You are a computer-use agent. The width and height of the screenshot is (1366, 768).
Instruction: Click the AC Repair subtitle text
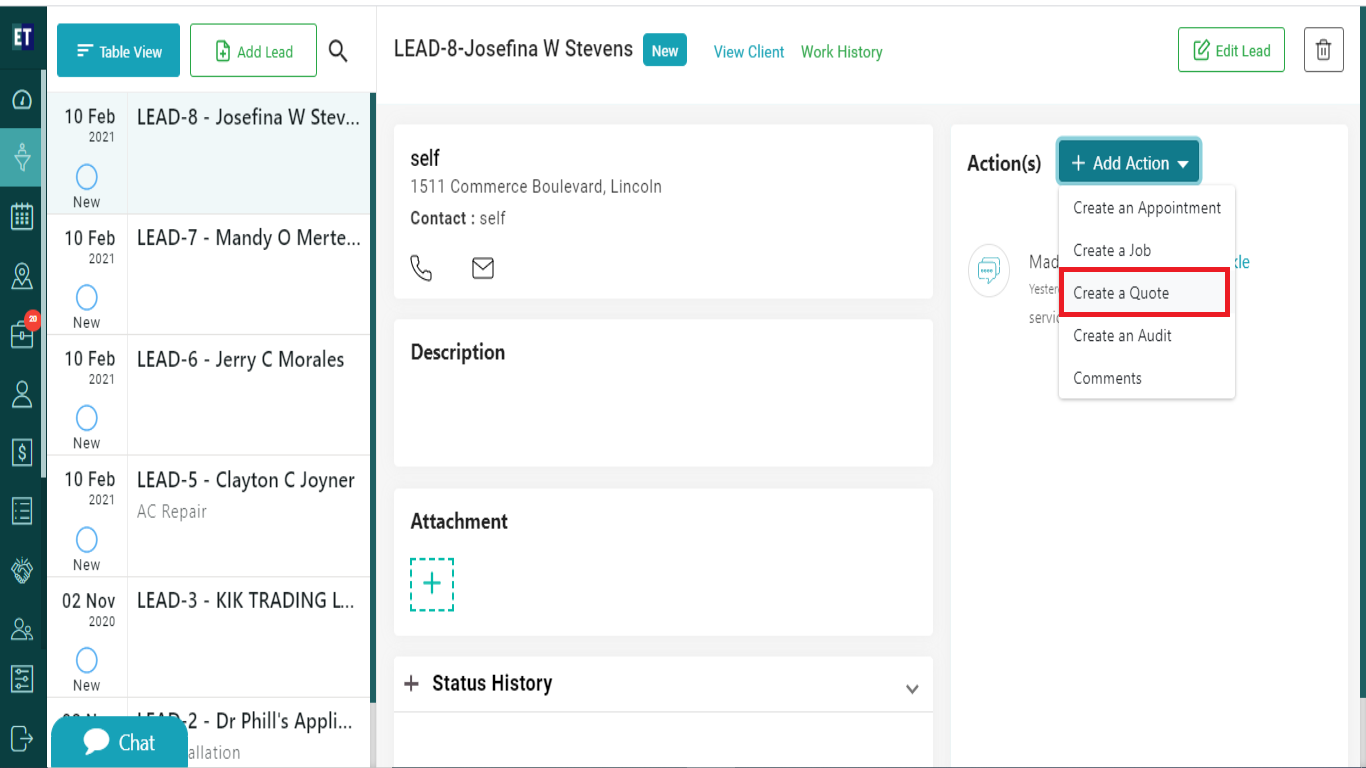pos(172,512)
